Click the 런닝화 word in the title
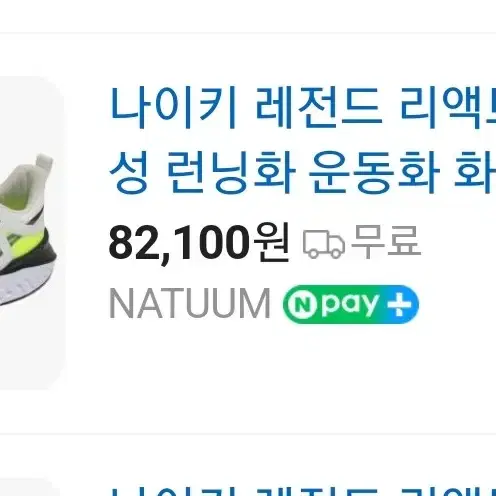 pos(231,173)
